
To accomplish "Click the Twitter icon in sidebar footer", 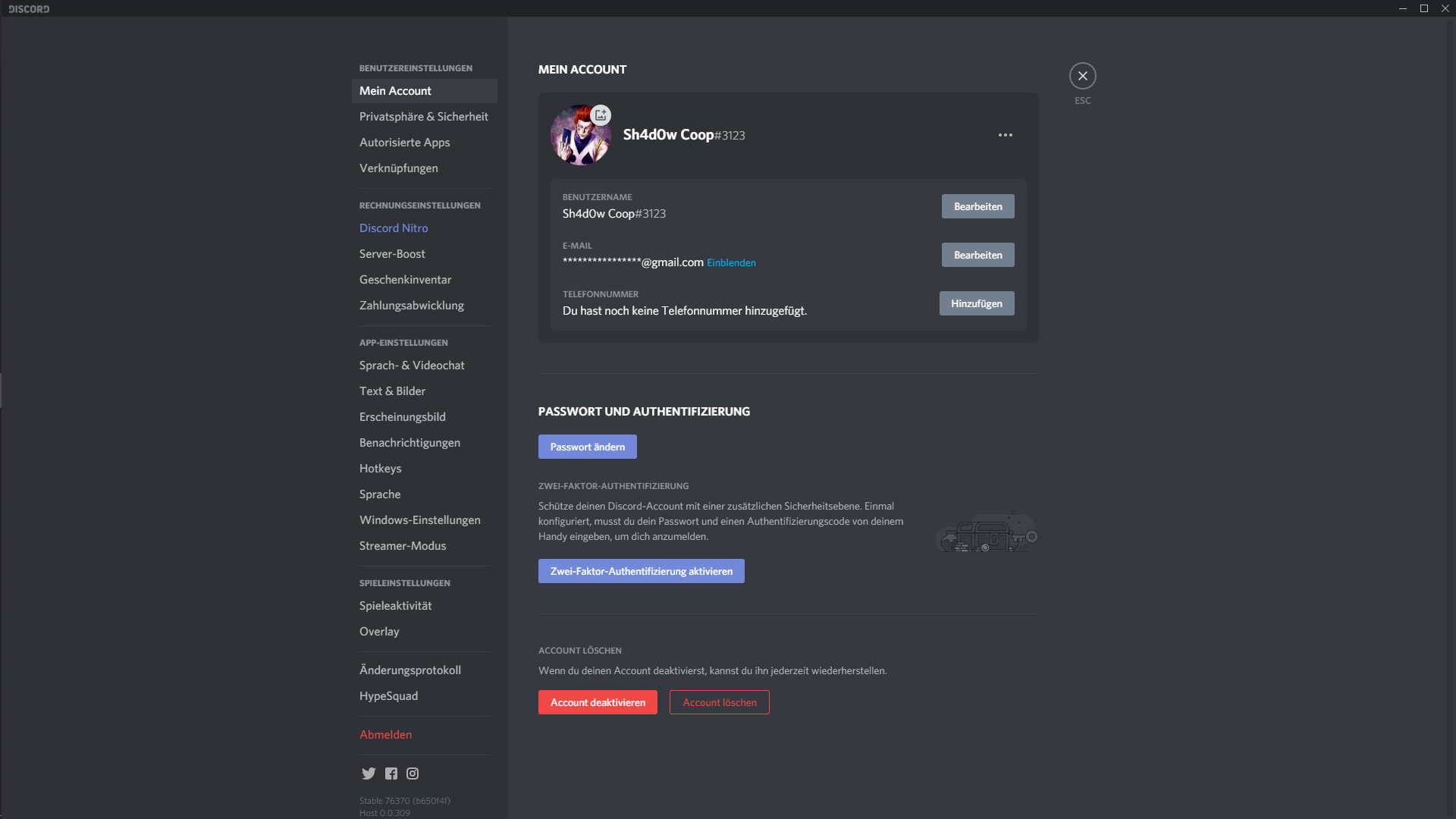I will pyautogui.click(x=369, y=773).
